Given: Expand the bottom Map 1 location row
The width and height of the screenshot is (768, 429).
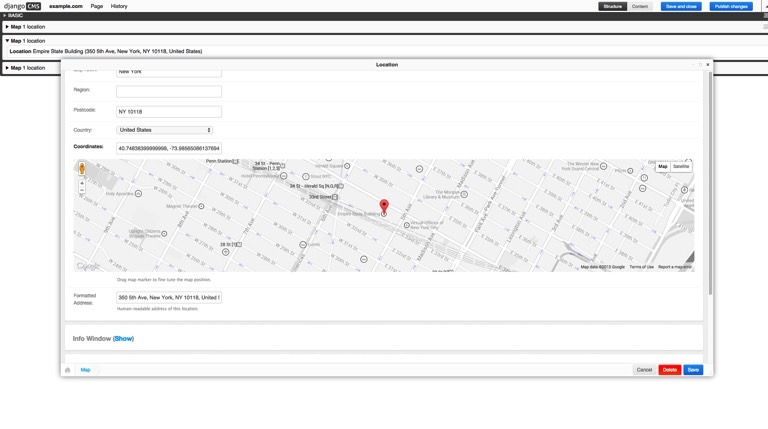Looking at the screenshot, I should click(7, 68).
